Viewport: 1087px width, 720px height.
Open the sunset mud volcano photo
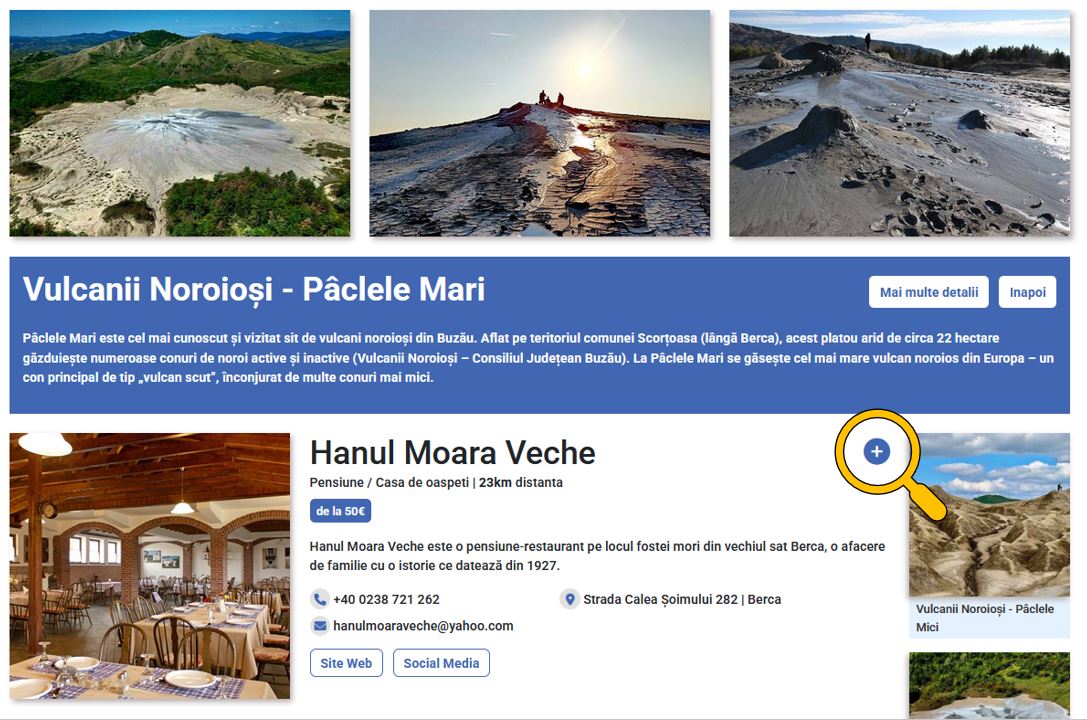point(540,123)
